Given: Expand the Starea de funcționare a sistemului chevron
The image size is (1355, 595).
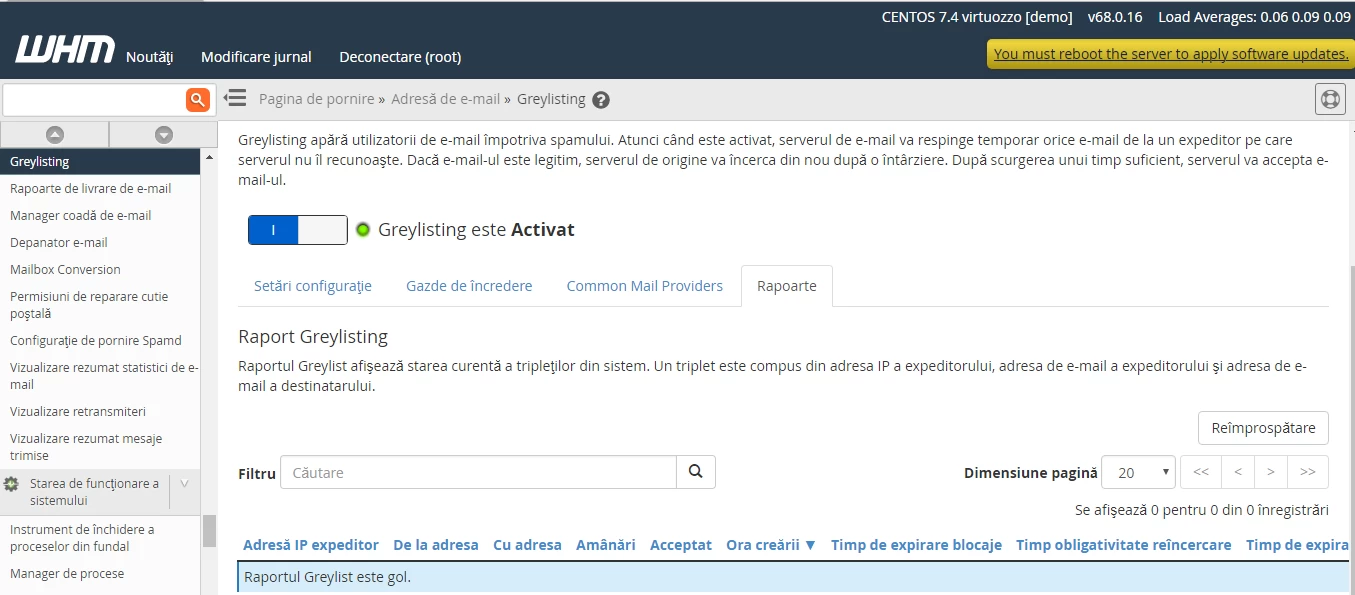Looking at the screenshot, I should tap(182, 484).
